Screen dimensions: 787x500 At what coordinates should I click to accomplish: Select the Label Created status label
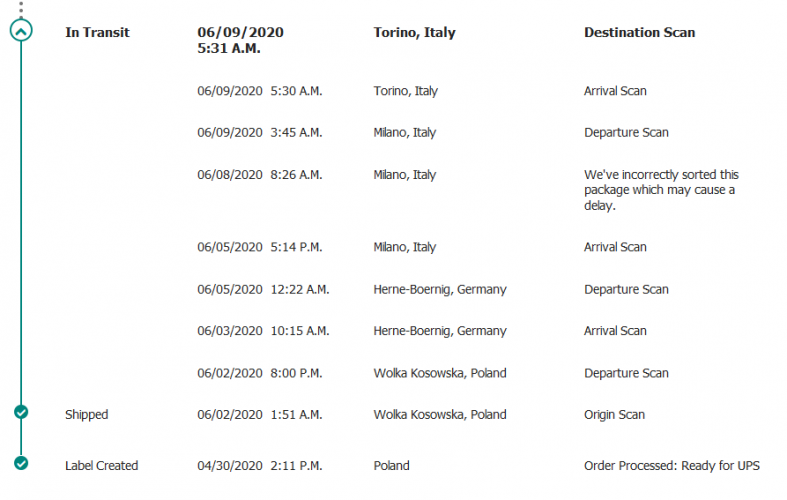point(101,465)
